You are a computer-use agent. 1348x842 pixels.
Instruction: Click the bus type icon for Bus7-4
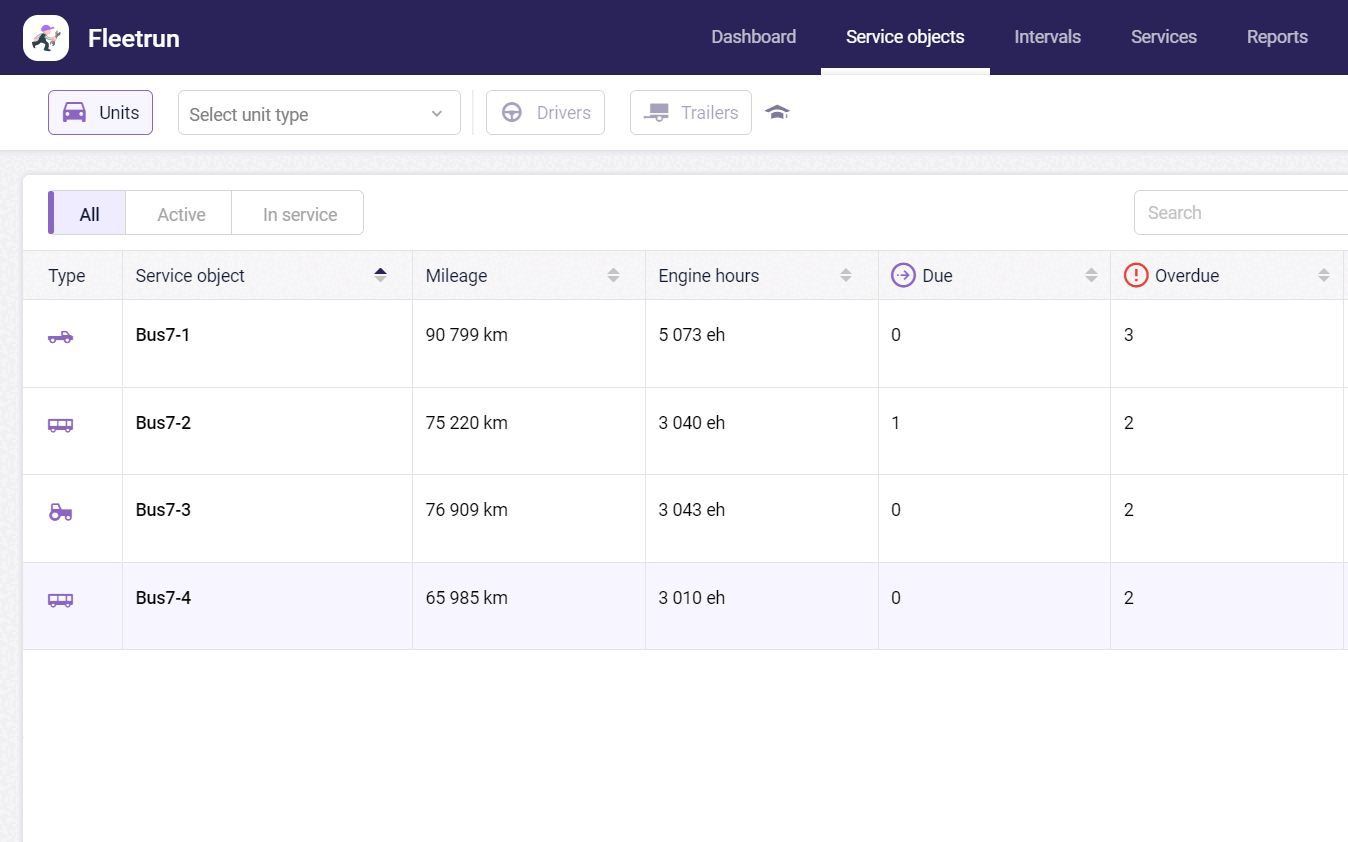tap(60, 600)
